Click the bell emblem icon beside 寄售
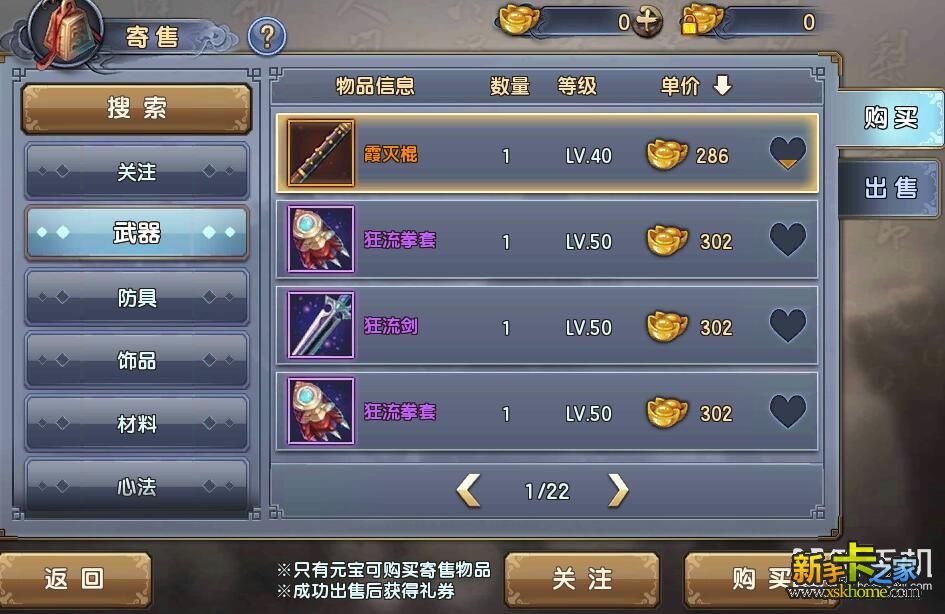Image resolution: width=945 pixels, height=614 pixels. [68, 33]
